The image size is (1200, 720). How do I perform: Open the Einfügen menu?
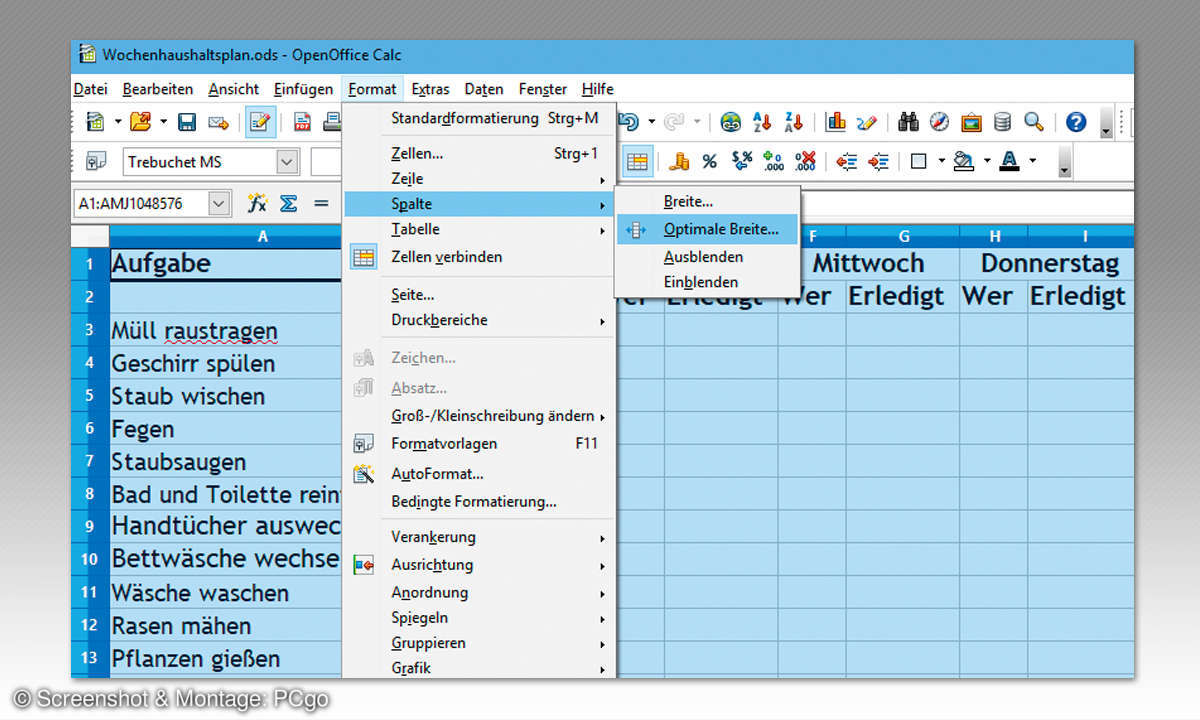[x=304, y=89]
